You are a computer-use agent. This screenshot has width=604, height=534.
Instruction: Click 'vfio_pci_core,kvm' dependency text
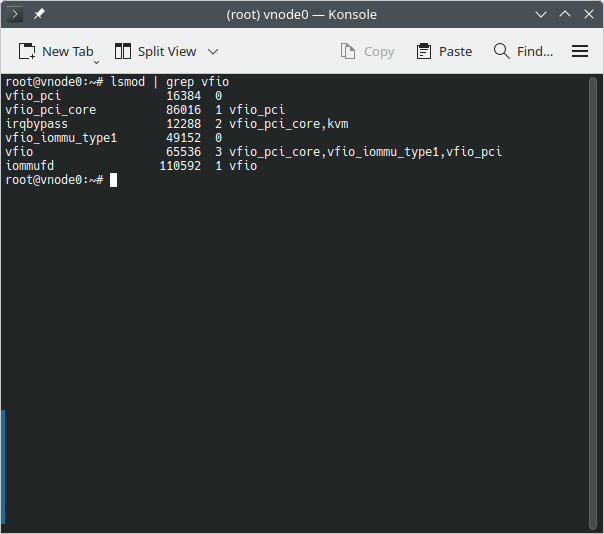click(289, 124)
